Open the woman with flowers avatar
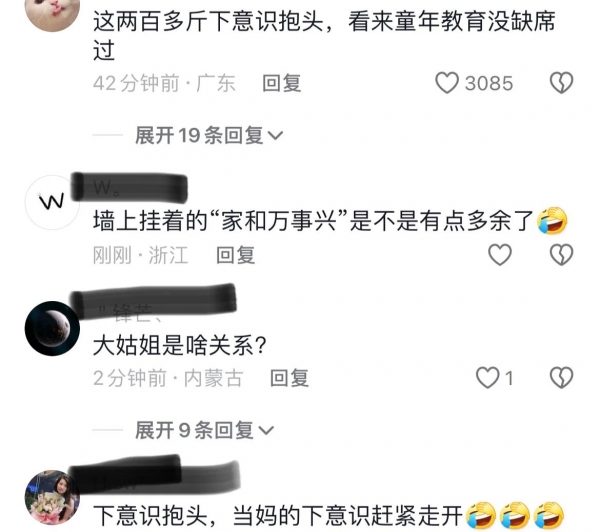The width and height of the screenshot is (600, 532). [52, 497]
